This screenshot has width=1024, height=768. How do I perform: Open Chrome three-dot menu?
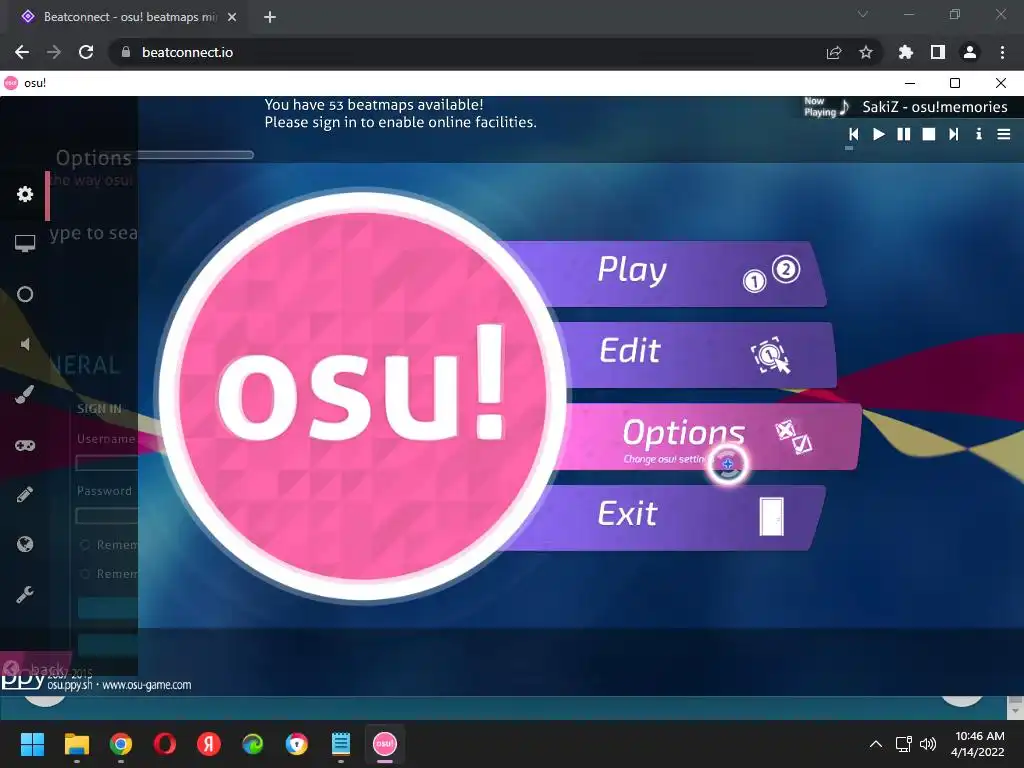(1002, 52)
